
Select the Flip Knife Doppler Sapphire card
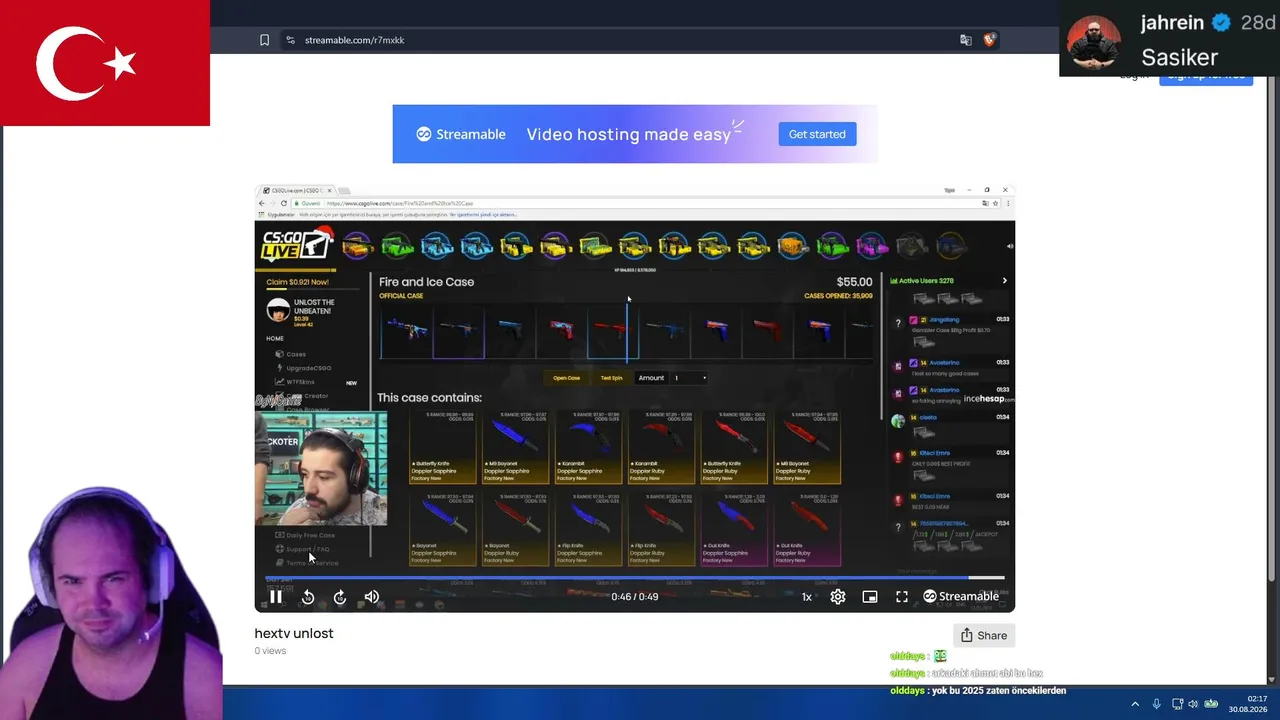[x=588, y=529]
